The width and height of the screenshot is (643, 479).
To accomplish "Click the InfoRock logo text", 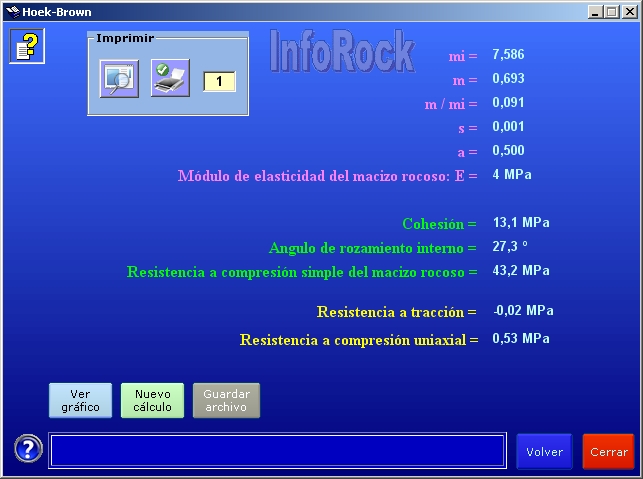I will click(x=342, y=52).
